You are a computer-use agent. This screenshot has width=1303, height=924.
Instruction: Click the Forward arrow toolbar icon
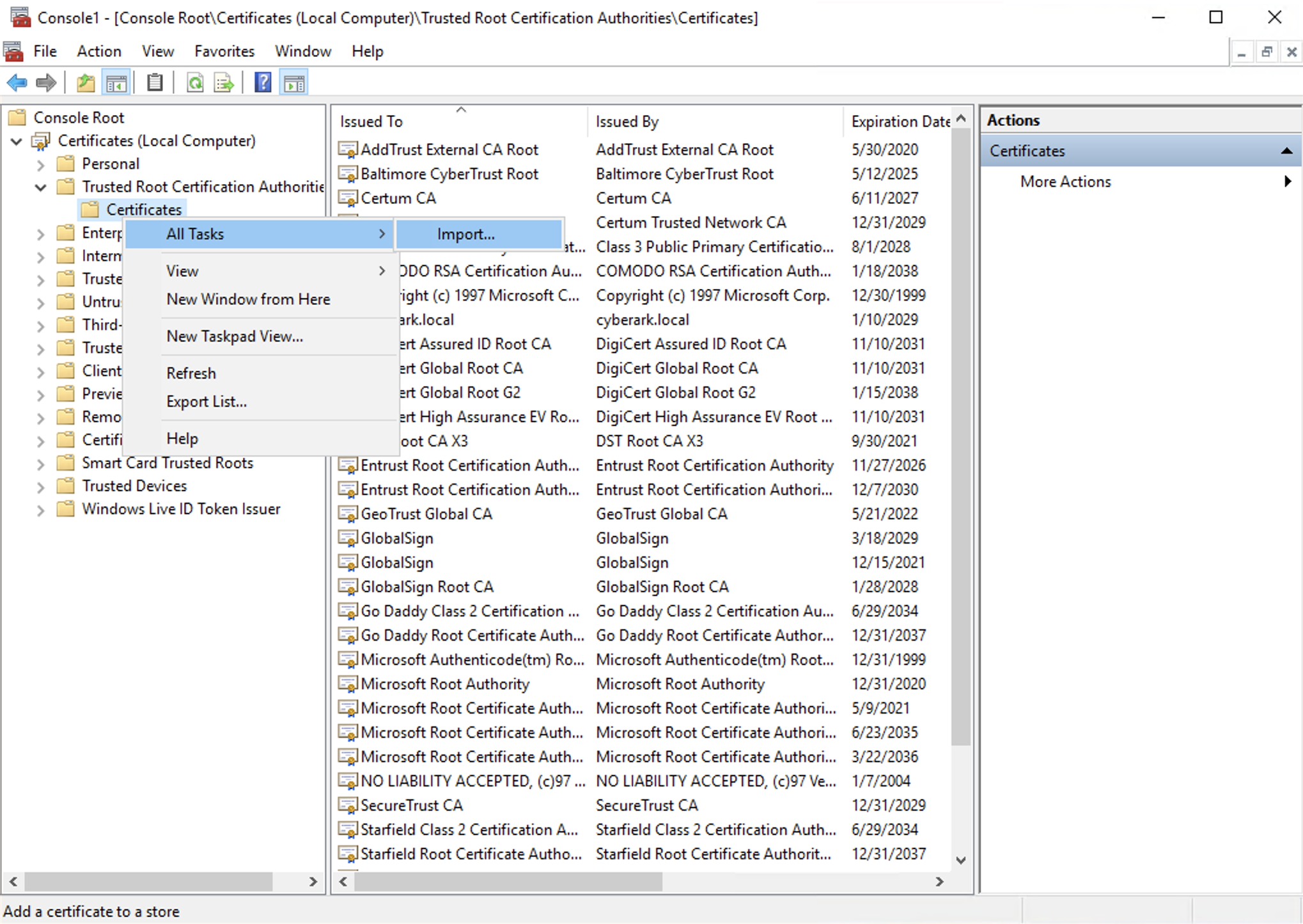click(46, 82)
